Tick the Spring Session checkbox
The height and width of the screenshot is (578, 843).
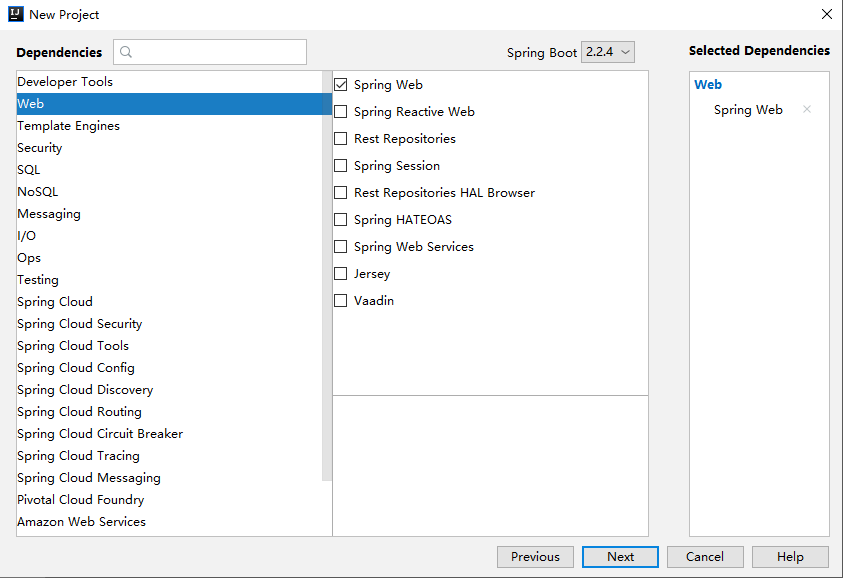(x=340, y=165)
